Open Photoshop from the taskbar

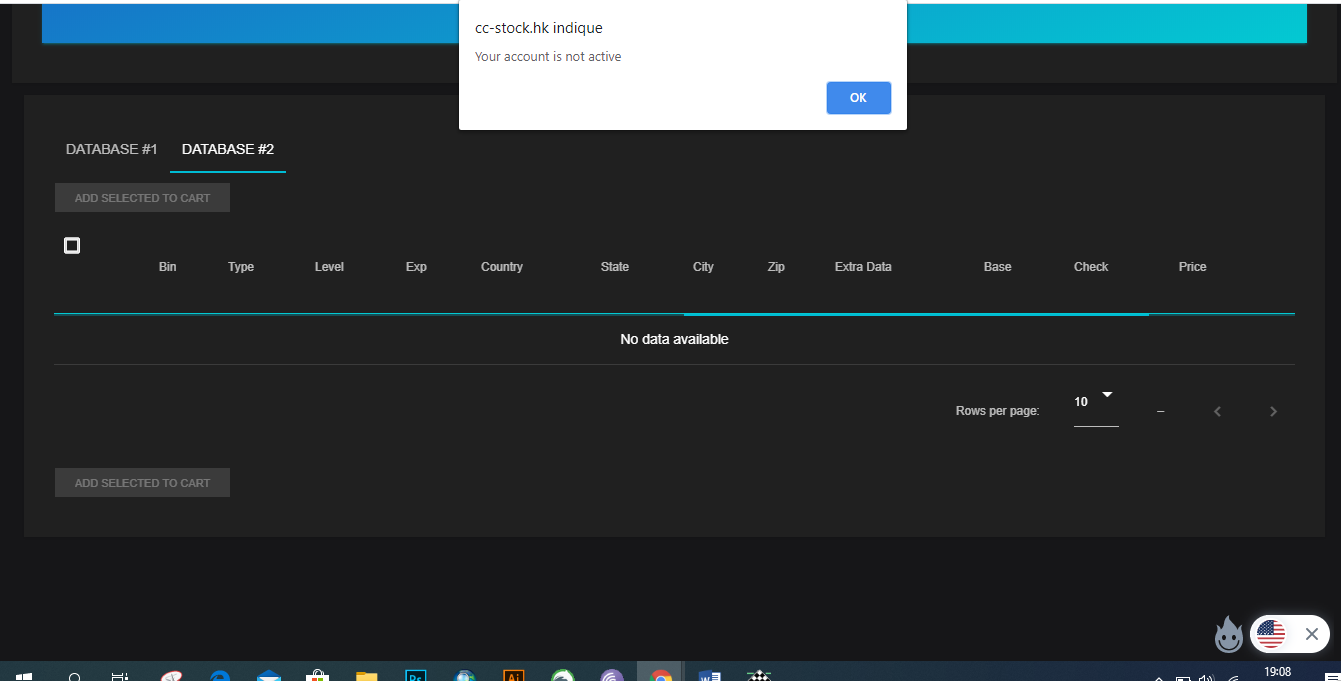[416, 676]
